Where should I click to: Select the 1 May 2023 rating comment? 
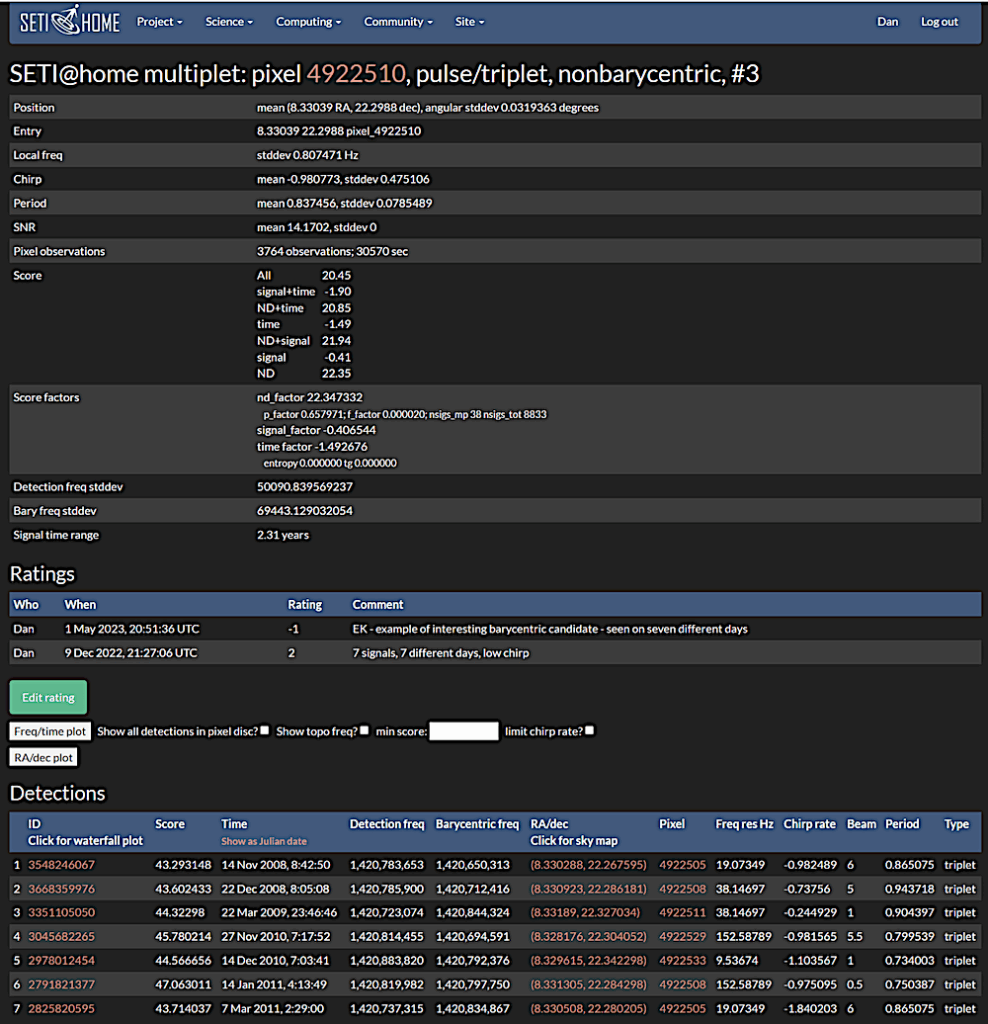tap(550, 629)
